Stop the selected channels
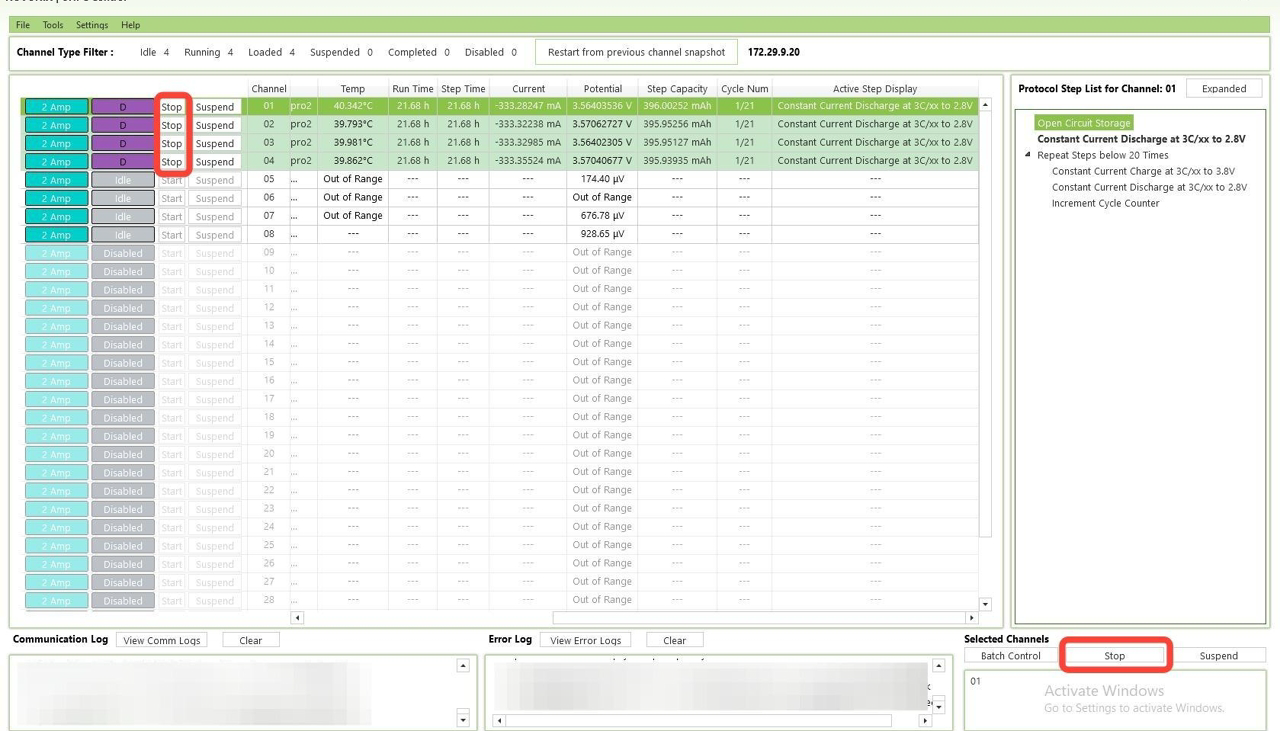 (x=1115, y=656)
